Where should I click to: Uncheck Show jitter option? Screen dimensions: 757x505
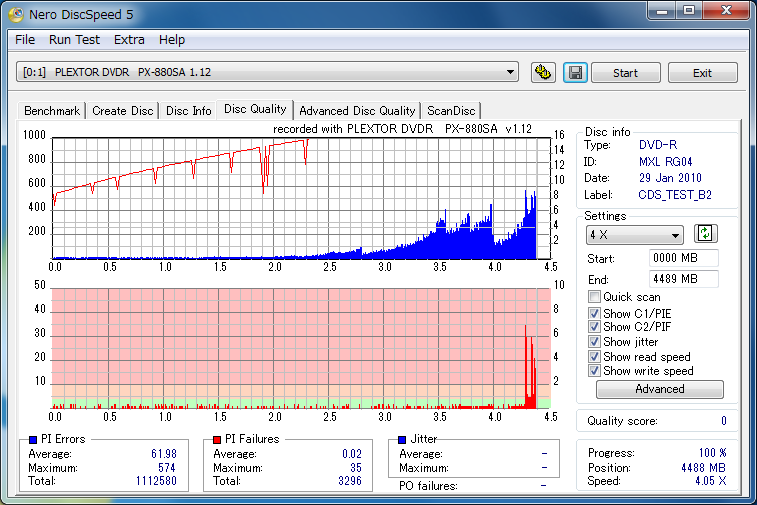(x=594, y=342)
